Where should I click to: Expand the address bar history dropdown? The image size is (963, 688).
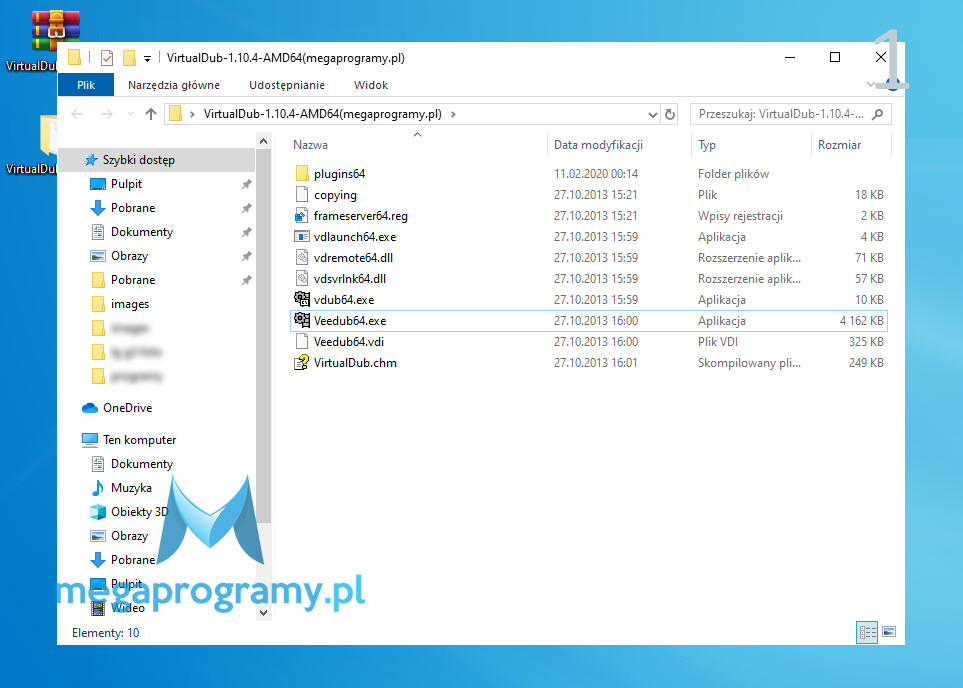coord(652,114)
